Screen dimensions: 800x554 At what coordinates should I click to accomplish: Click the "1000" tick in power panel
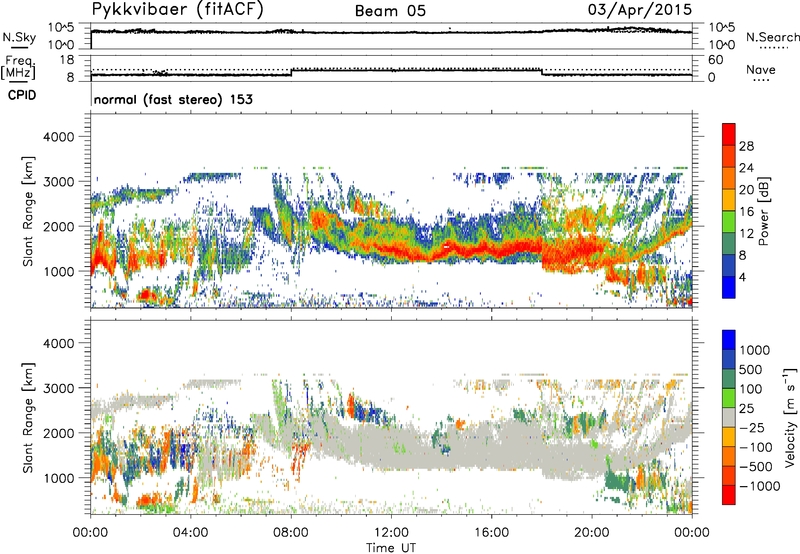pos(58,271)
